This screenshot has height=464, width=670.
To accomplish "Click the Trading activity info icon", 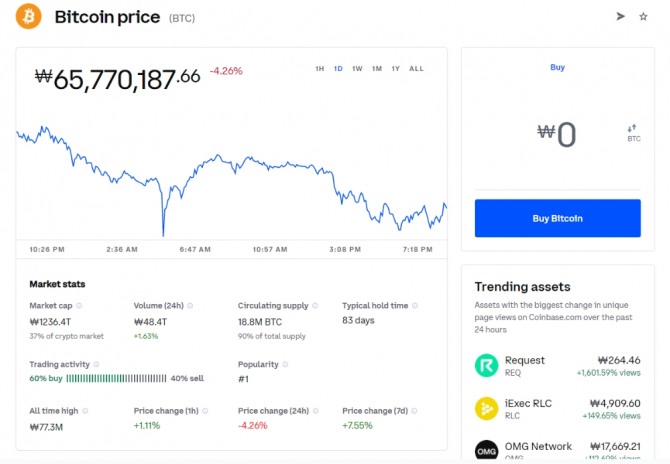I will tap(98, 364).
